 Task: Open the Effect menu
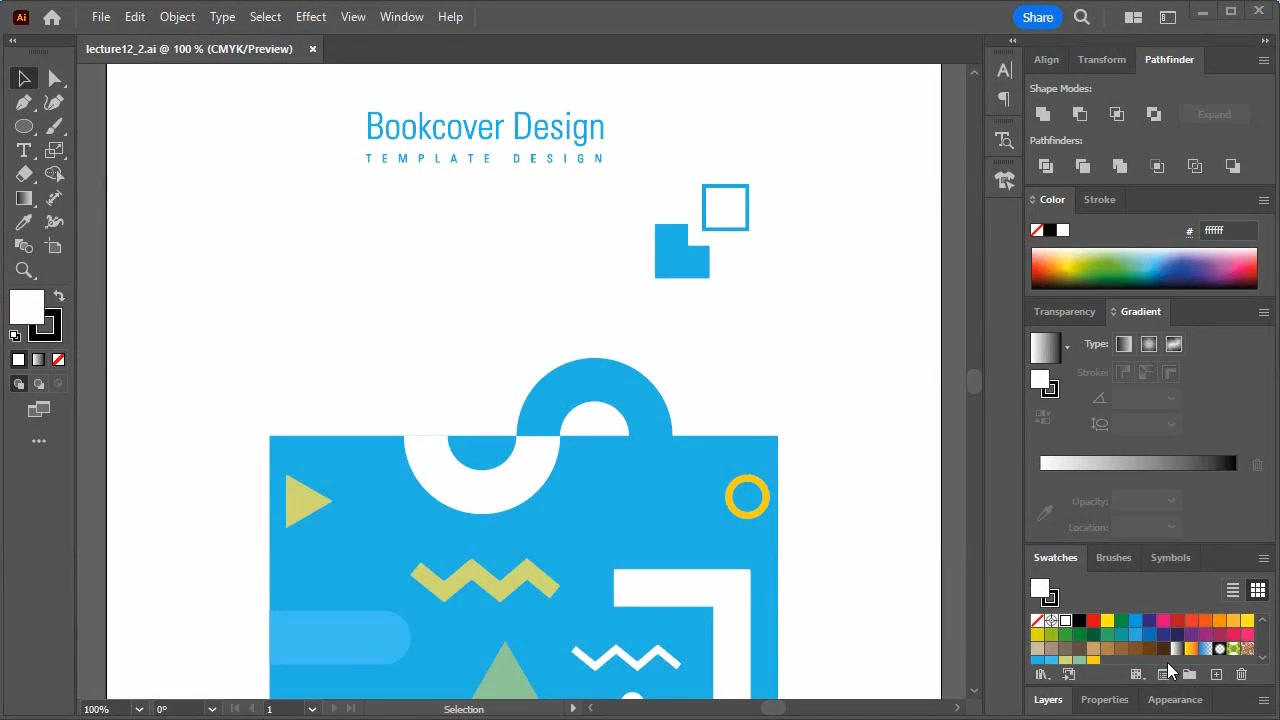311,17
